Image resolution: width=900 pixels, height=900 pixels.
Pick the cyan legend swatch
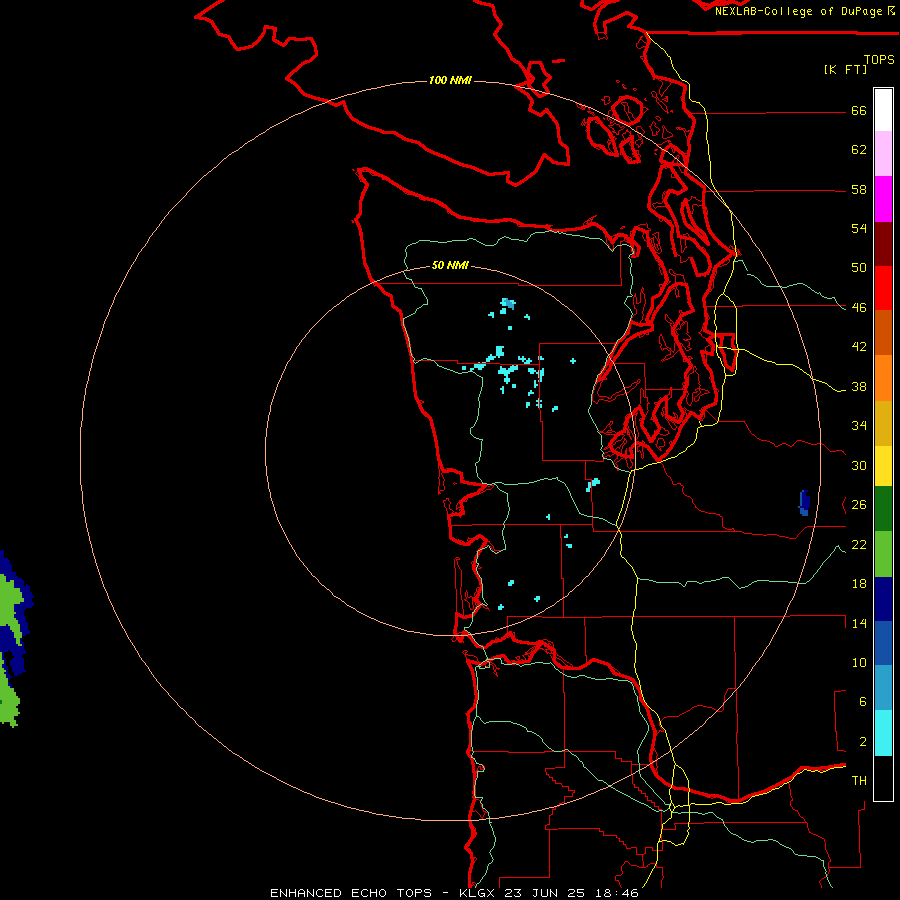(883, 733)
